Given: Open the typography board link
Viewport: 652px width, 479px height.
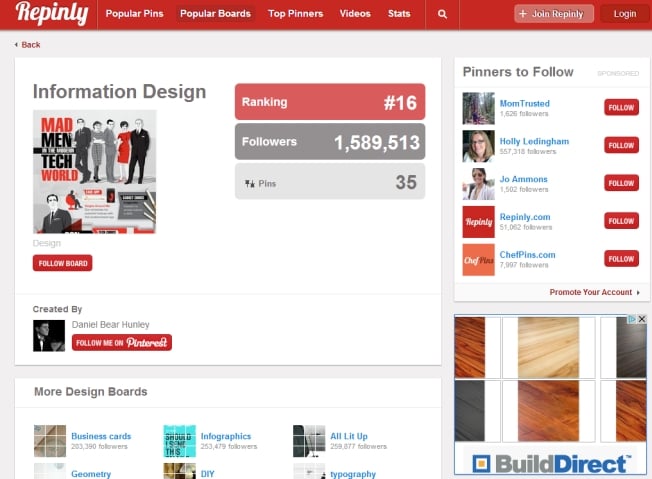Looking at the screenshot, I should click(353, 474).
